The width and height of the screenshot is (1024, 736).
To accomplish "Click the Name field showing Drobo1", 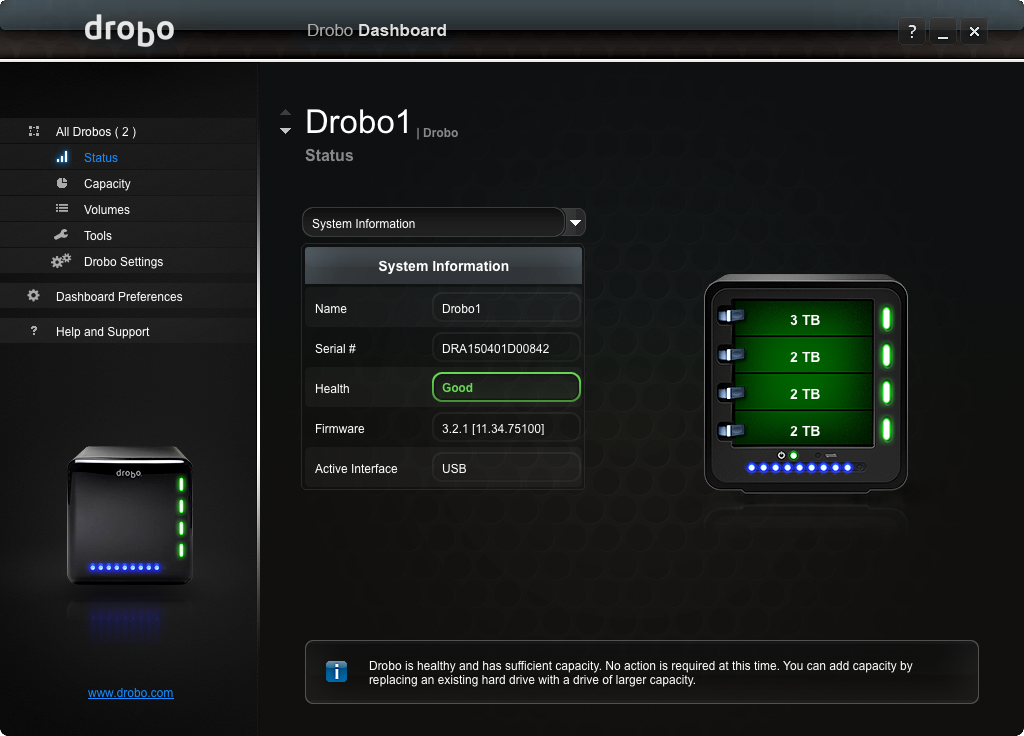I will coord(505,308).
